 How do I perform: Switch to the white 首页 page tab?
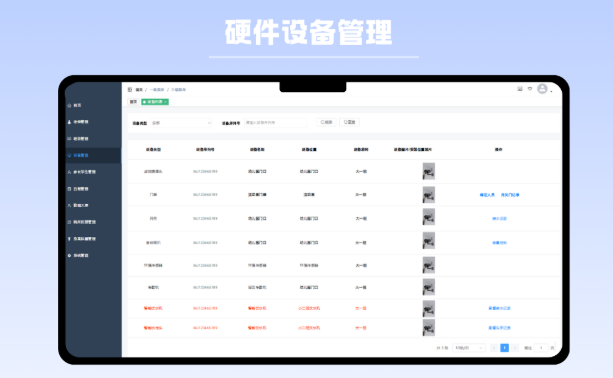click(133, 102)
